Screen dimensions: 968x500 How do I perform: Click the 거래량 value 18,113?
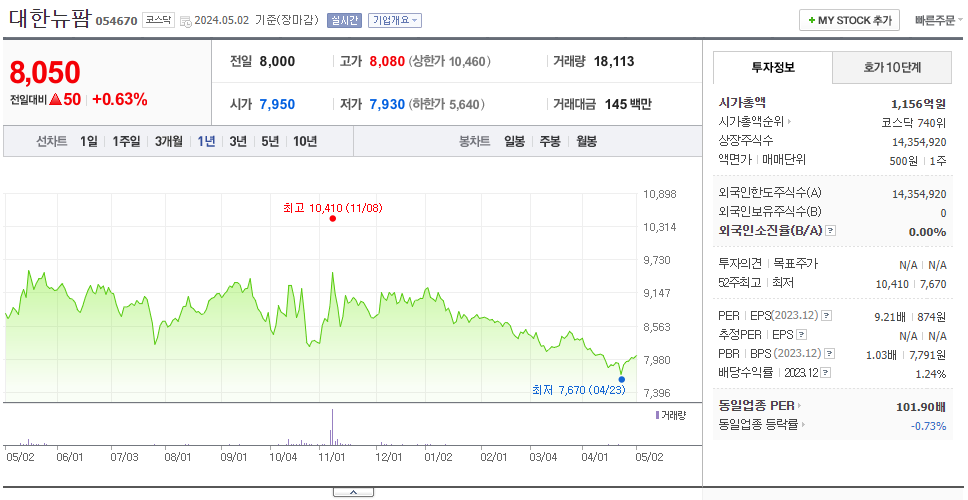point(614,61)
